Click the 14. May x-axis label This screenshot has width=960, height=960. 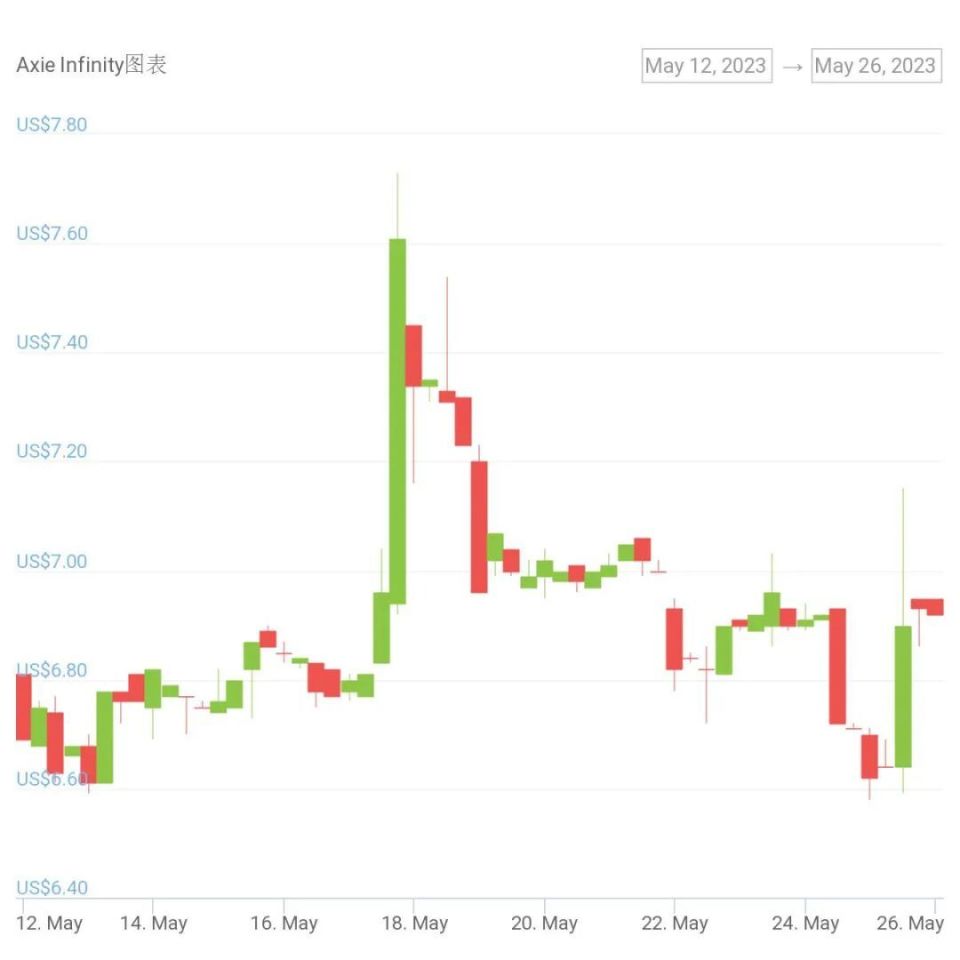[x=154, y=923]
